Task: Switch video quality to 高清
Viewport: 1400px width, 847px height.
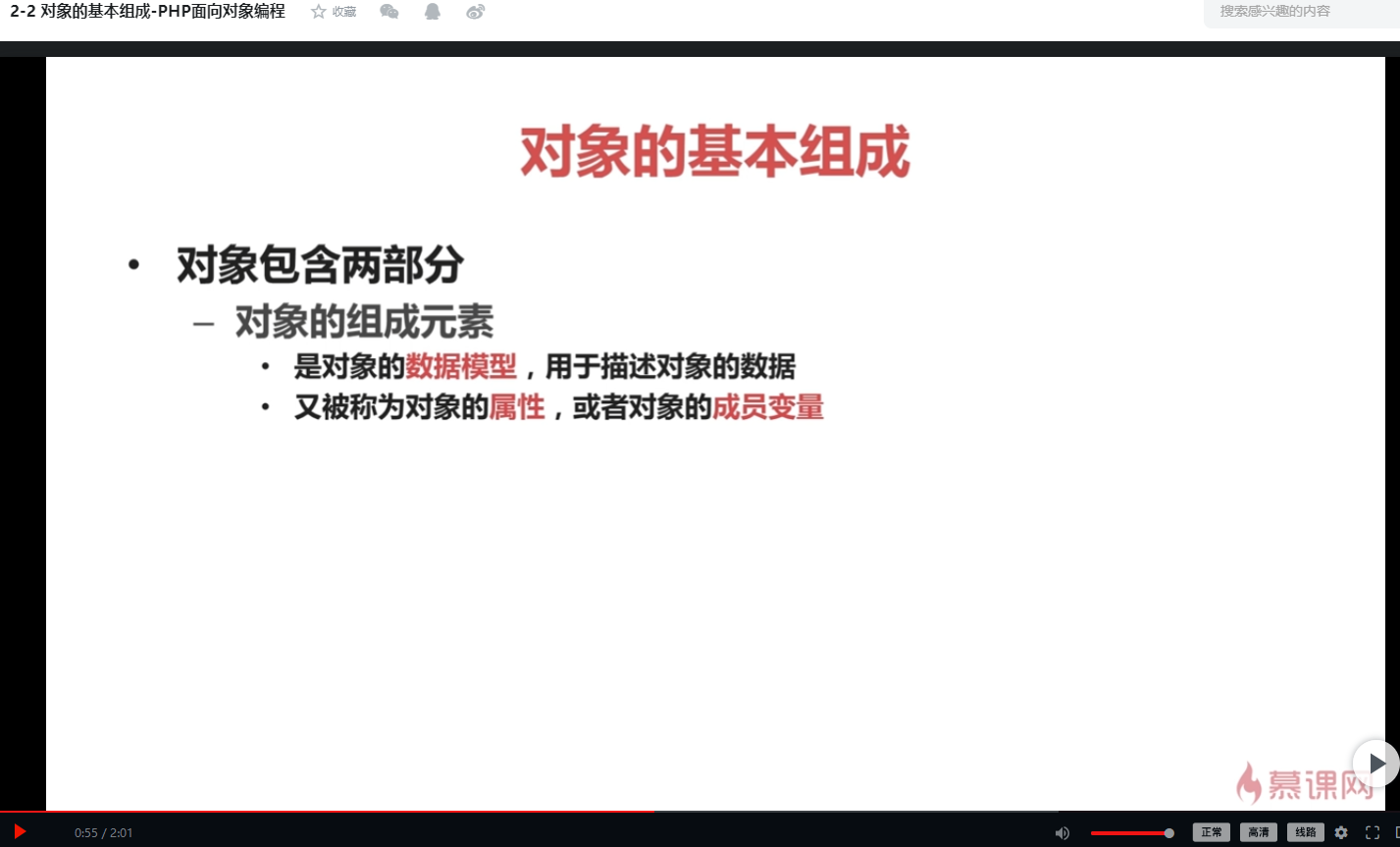Action: [1259, 831]
